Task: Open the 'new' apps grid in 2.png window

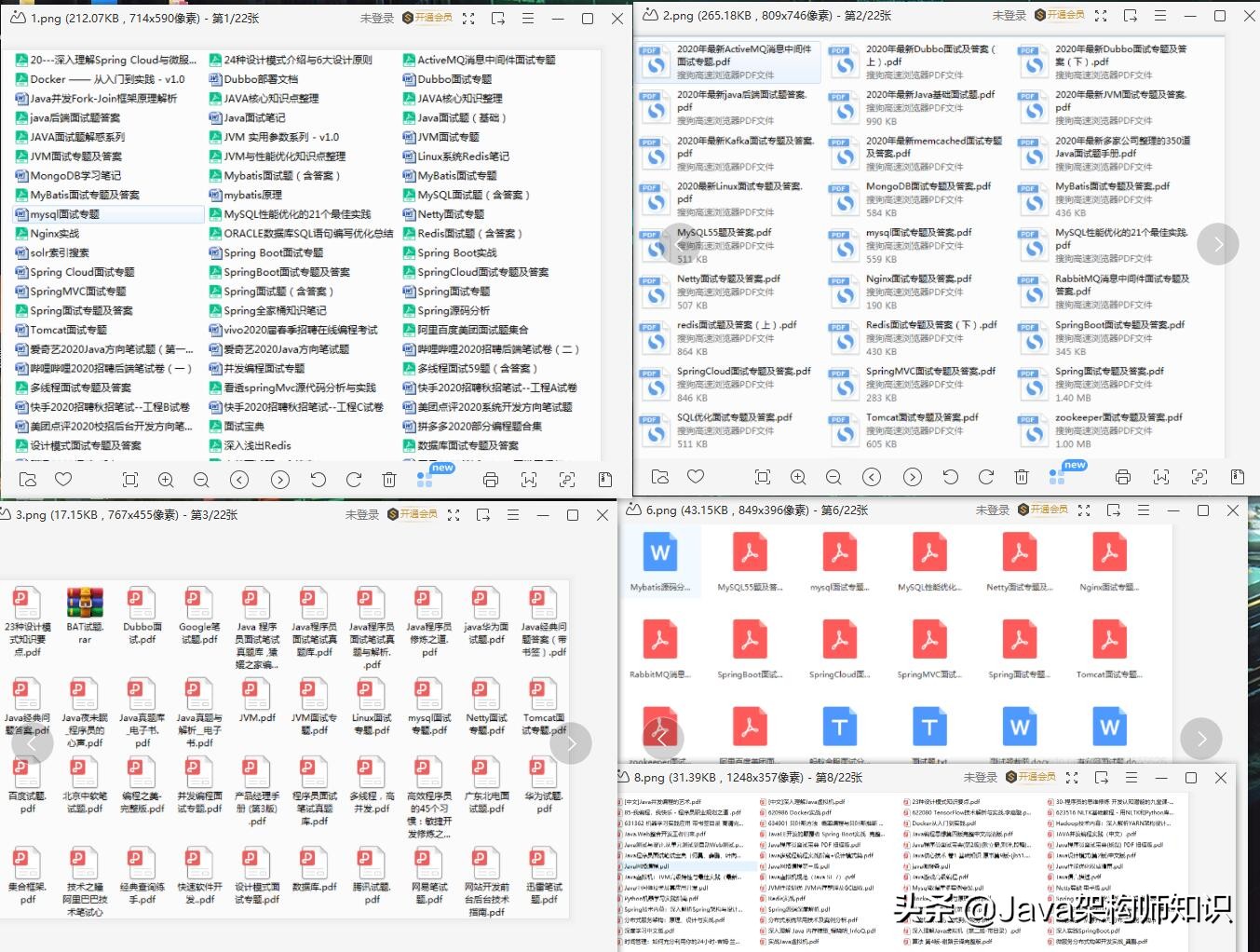Action: [1058, 477]
